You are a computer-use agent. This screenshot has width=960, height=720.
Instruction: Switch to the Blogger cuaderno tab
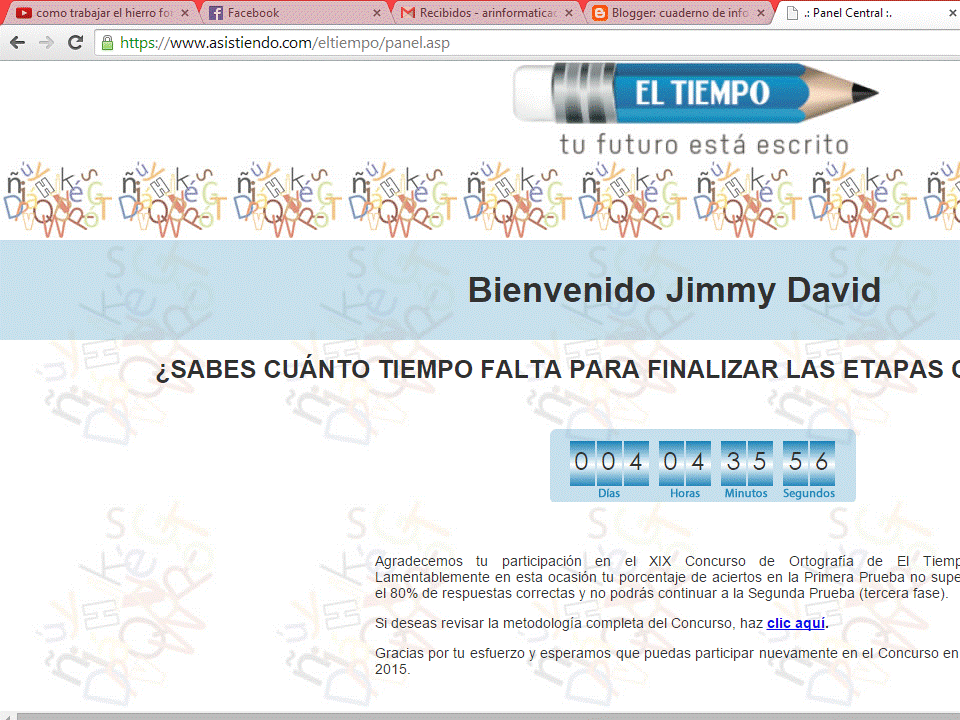pos(680,13)
